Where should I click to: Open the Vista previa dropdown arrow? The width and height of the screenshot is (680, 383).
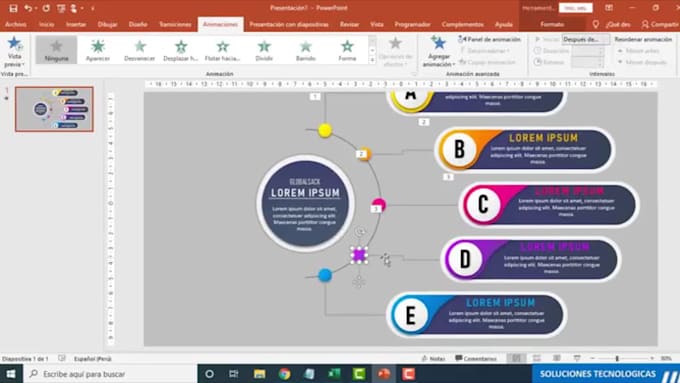pos(23,64)
